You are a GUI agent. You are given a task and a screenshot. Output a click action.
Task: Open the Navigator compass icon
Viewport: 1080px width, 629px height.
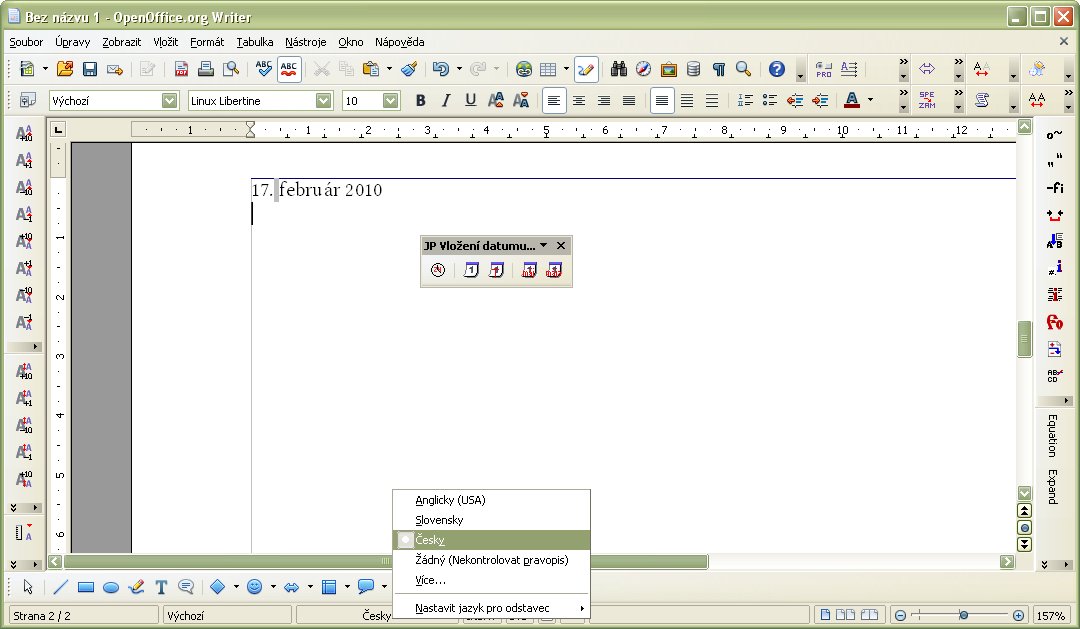point(643,69)
